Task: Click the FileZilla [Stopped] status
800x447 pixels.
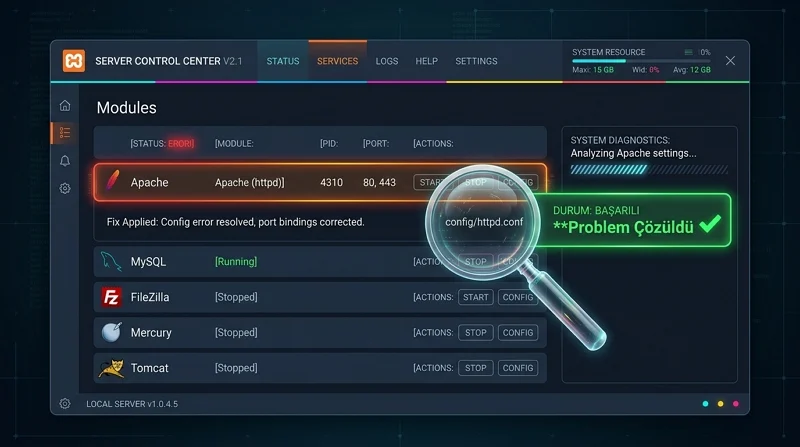Action: [236, 297]
